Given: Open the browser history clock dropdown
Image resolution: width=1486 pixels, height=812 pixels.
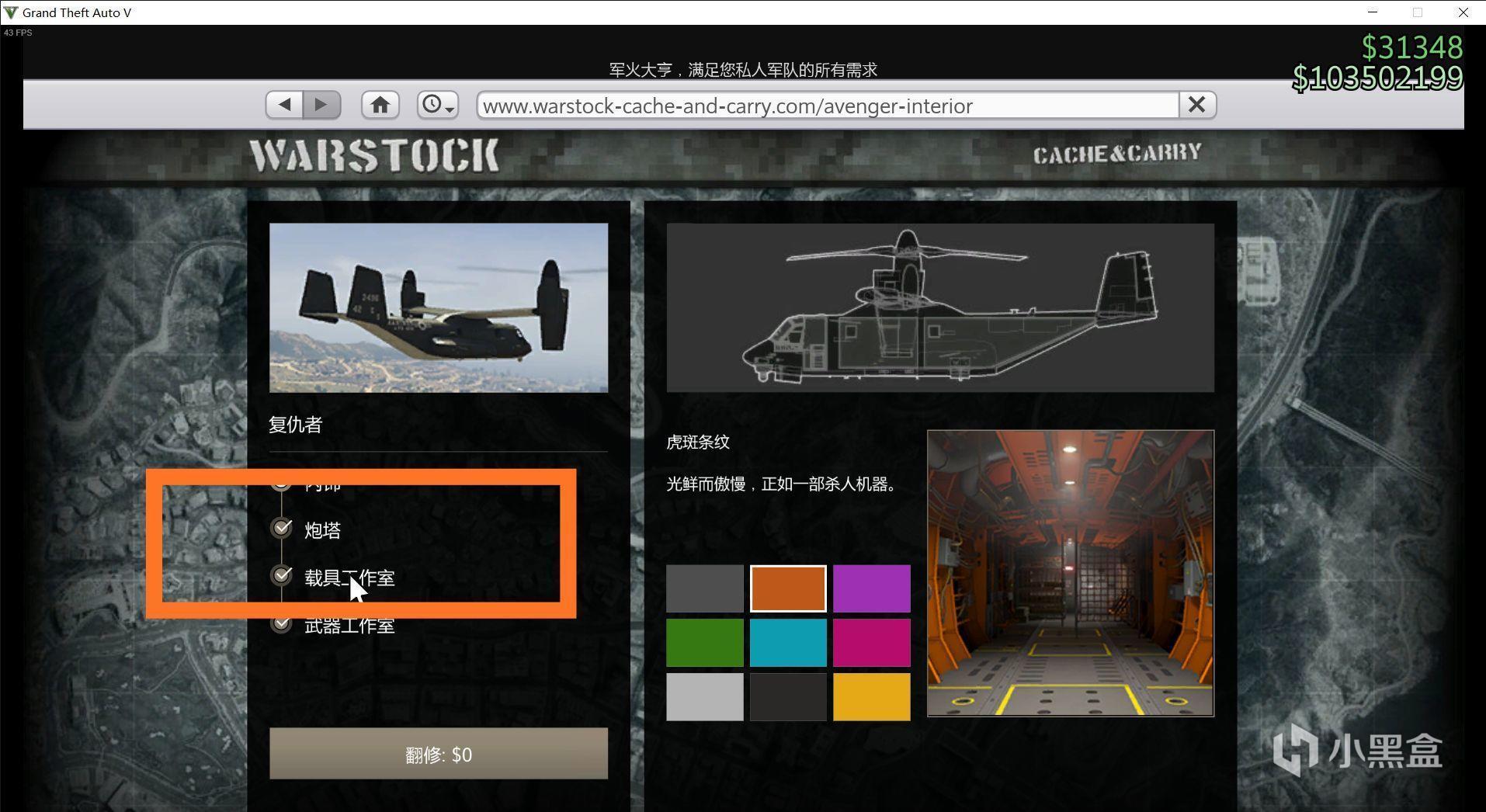Looking at the screenshot, I should click(438, 105).
